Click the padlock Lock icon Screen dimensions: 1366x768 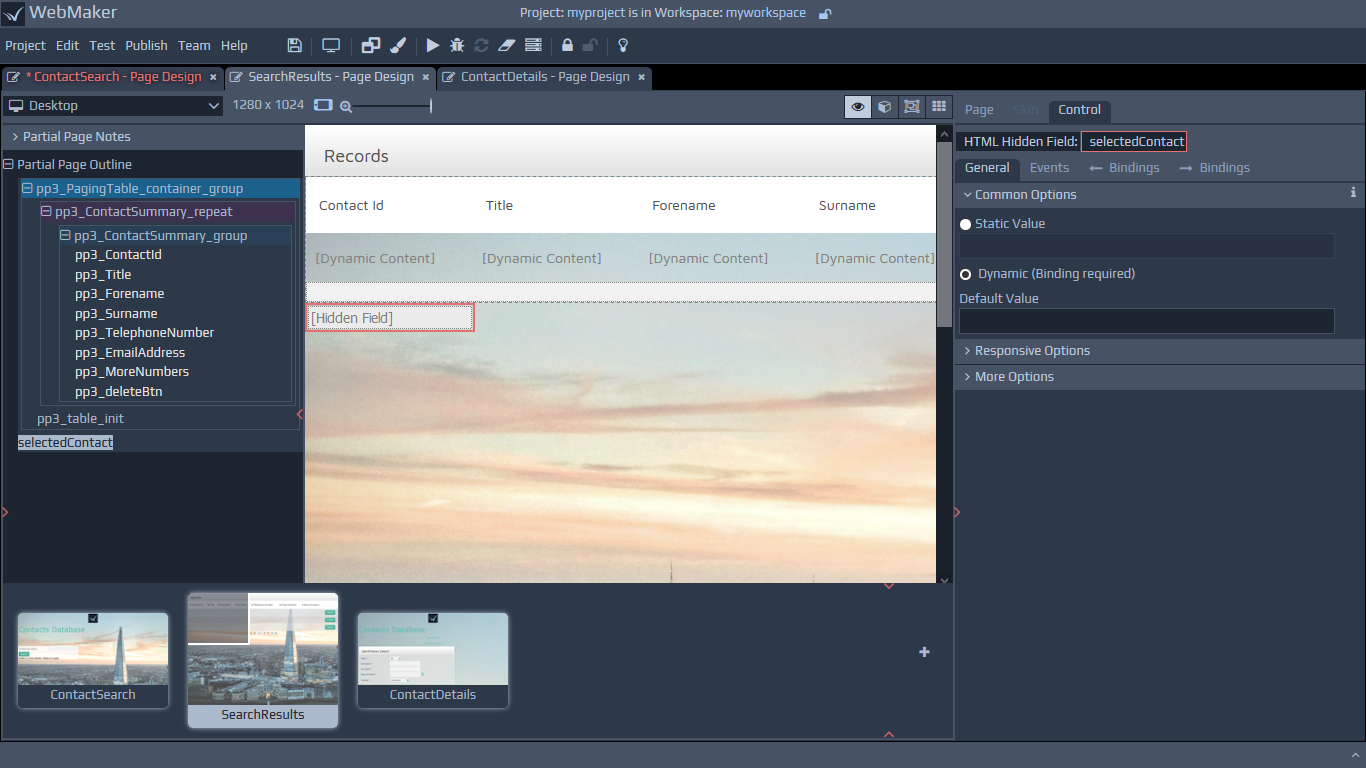[x=567, y=45]
